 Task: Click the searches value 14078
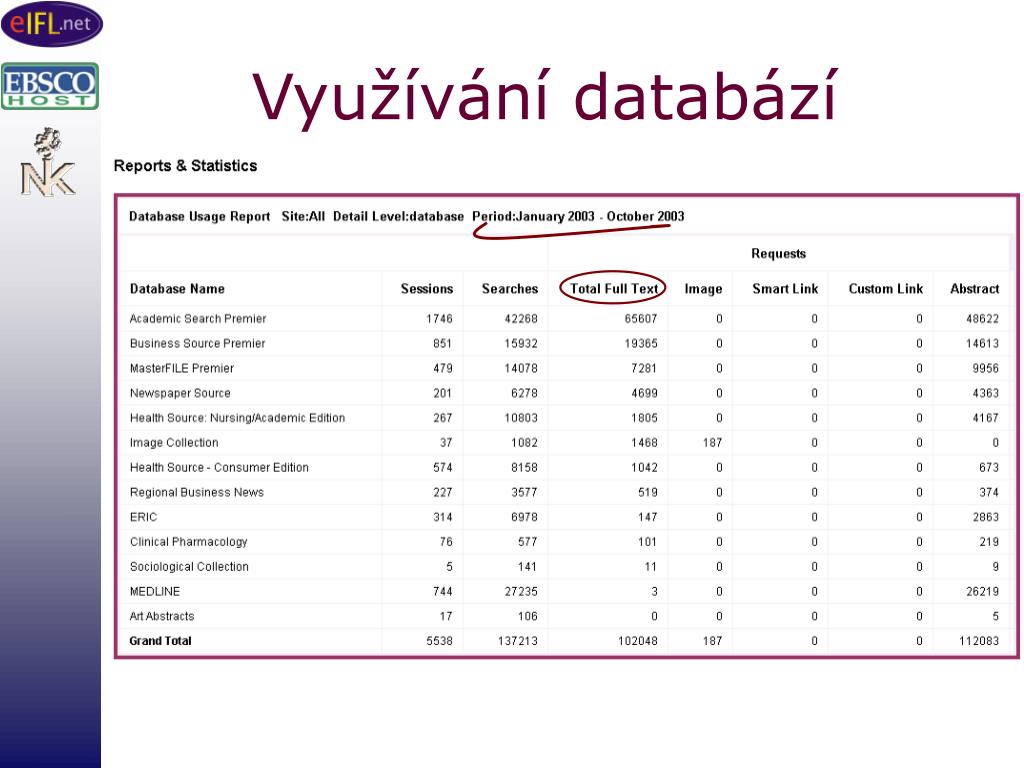[521, 368]
